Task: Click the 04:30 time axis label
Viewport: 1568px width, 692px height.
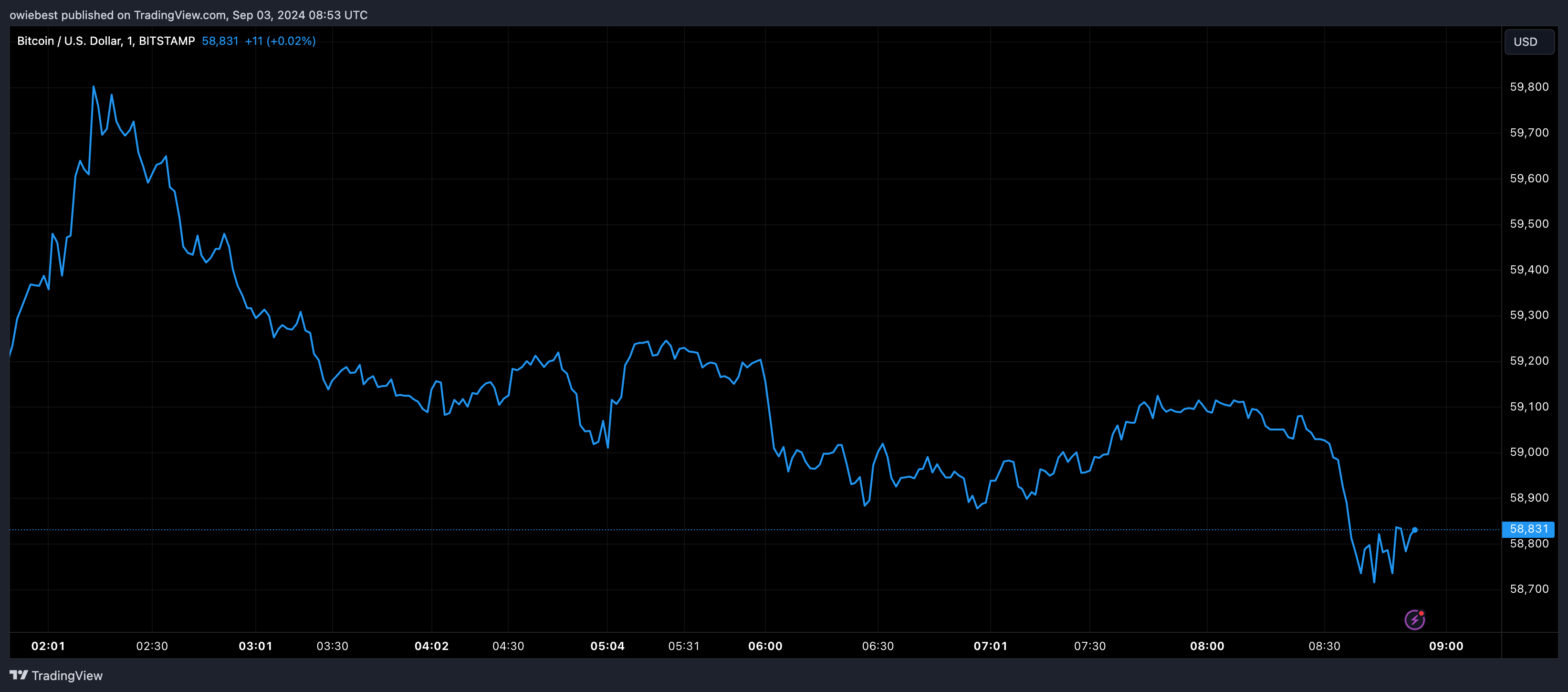Action: click(508, 646)
